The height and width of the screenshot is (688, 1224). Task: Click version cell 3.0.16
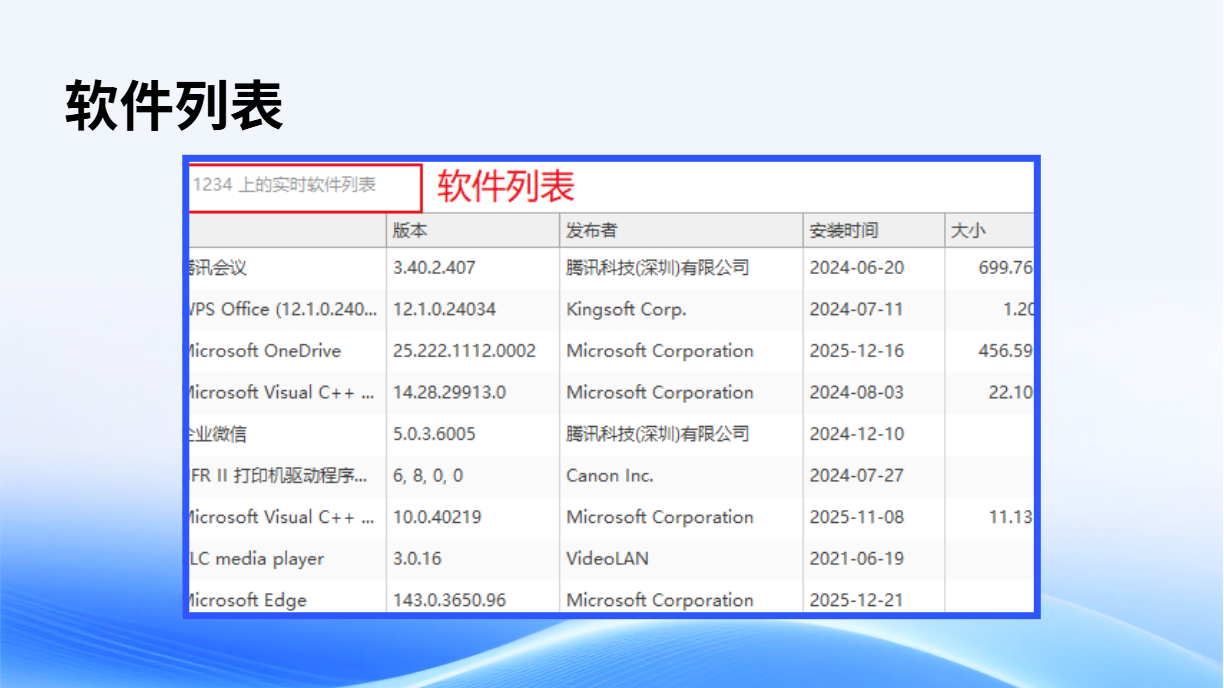tap(417, 559)
